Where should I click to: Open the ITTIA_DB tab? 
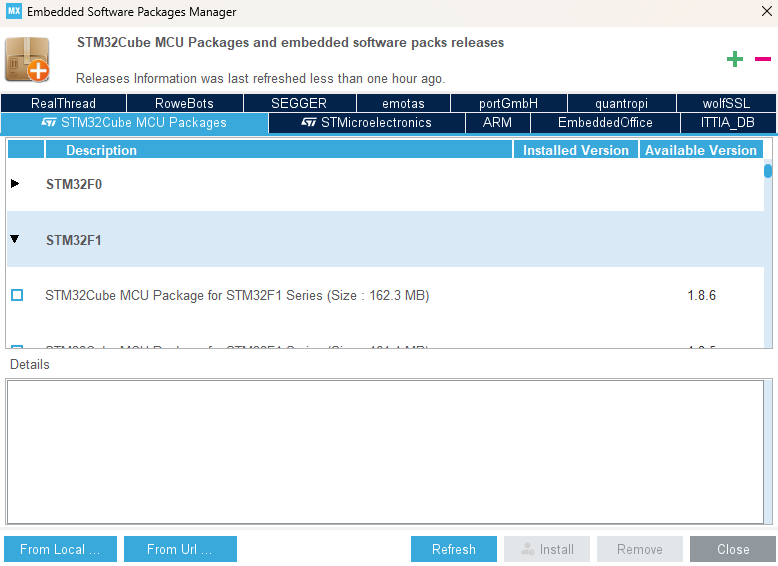728,123
